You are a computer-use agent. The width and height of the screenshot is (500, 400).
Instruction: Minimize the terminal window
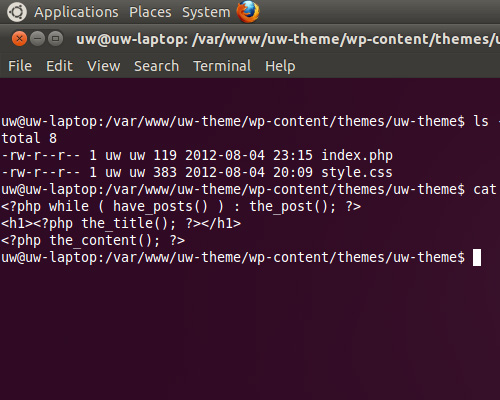(37, 39)
